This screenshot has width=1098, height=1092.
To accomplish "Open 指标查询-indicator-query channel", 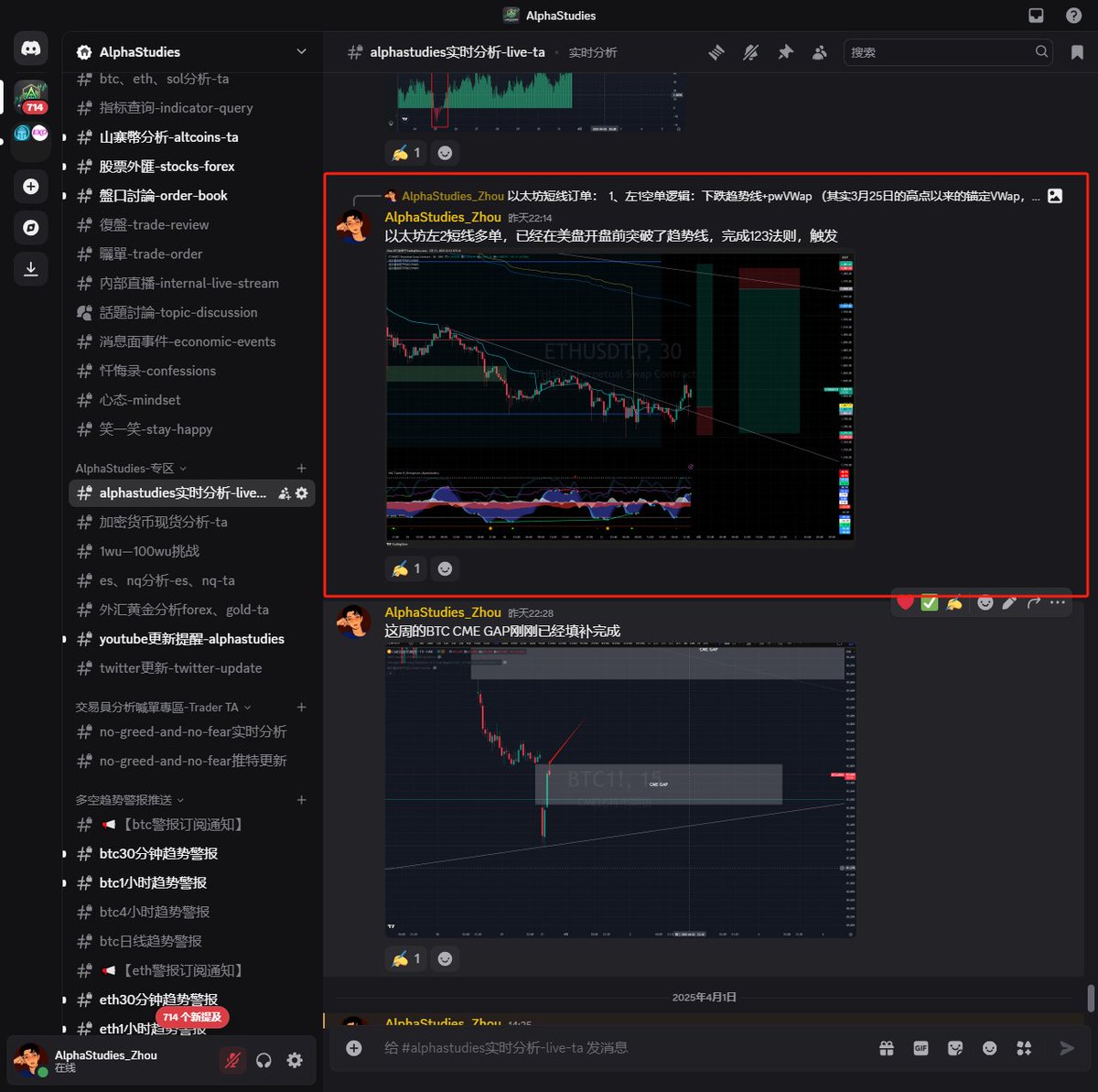I will (192, 108).
